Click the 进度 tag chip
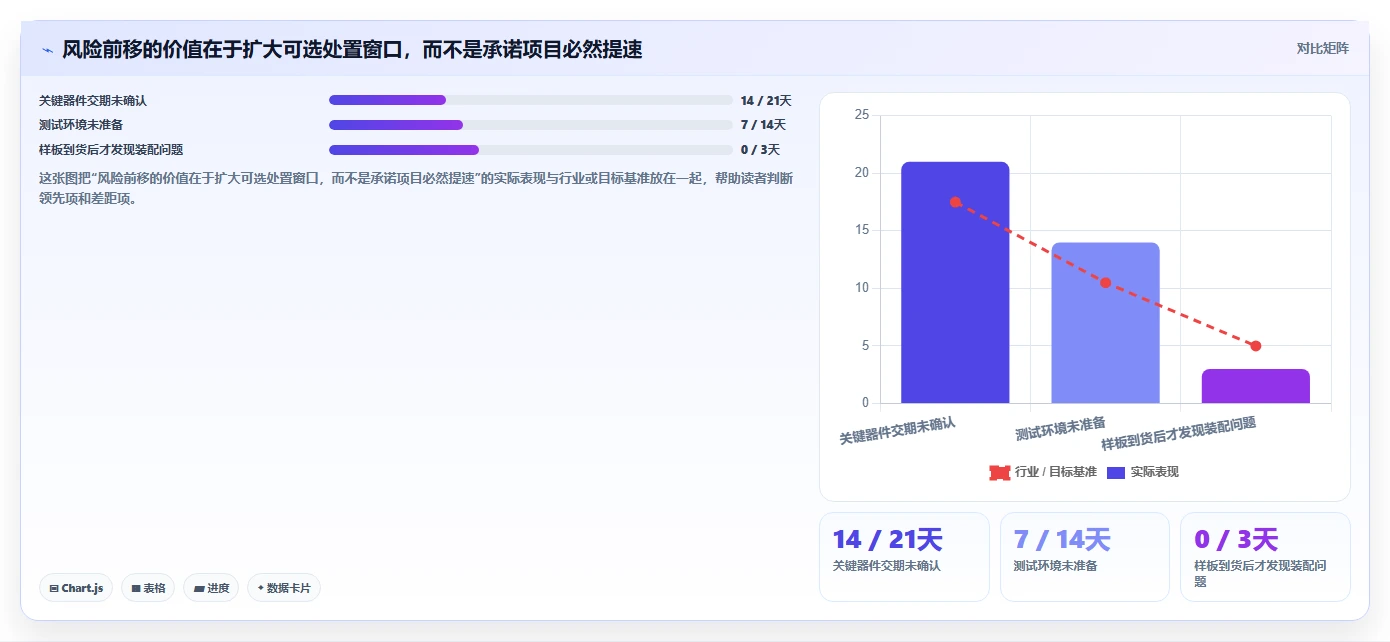This screenshot has height=642, width=1390. [x=211, y=588]
